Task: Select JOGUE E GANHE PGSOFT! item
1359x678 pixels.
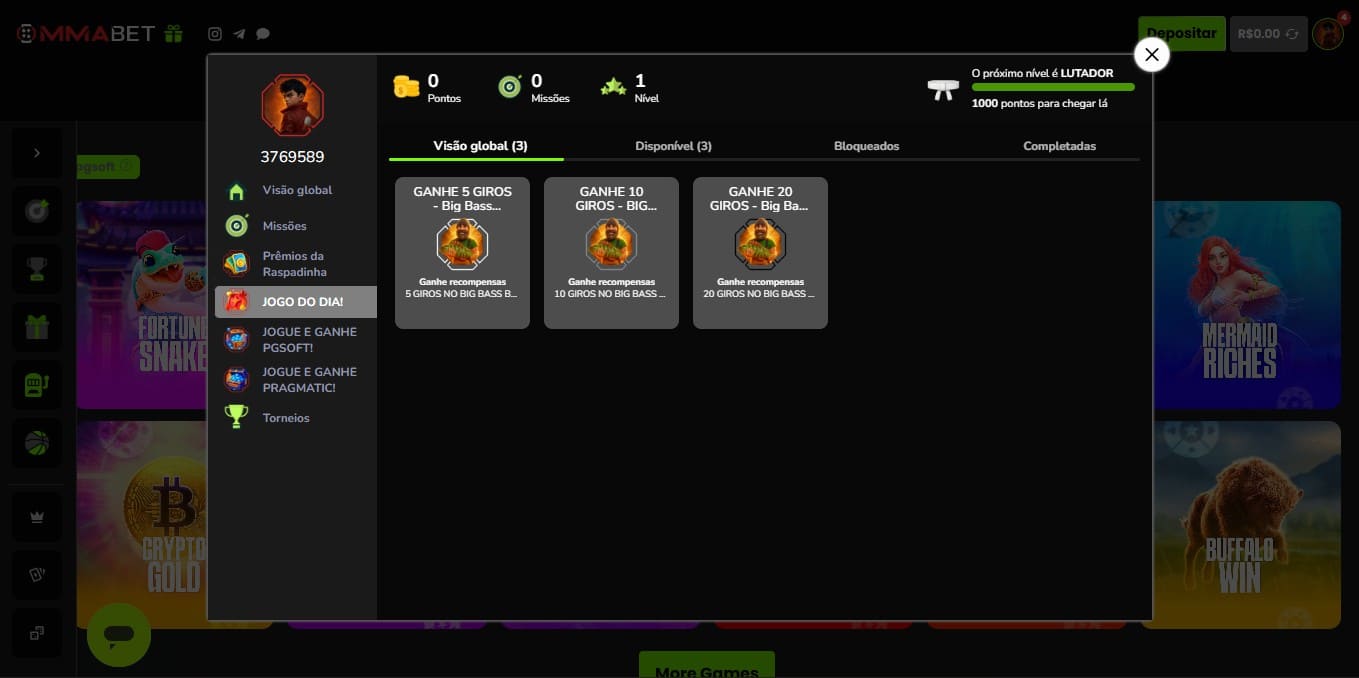Action: point(308,340)
